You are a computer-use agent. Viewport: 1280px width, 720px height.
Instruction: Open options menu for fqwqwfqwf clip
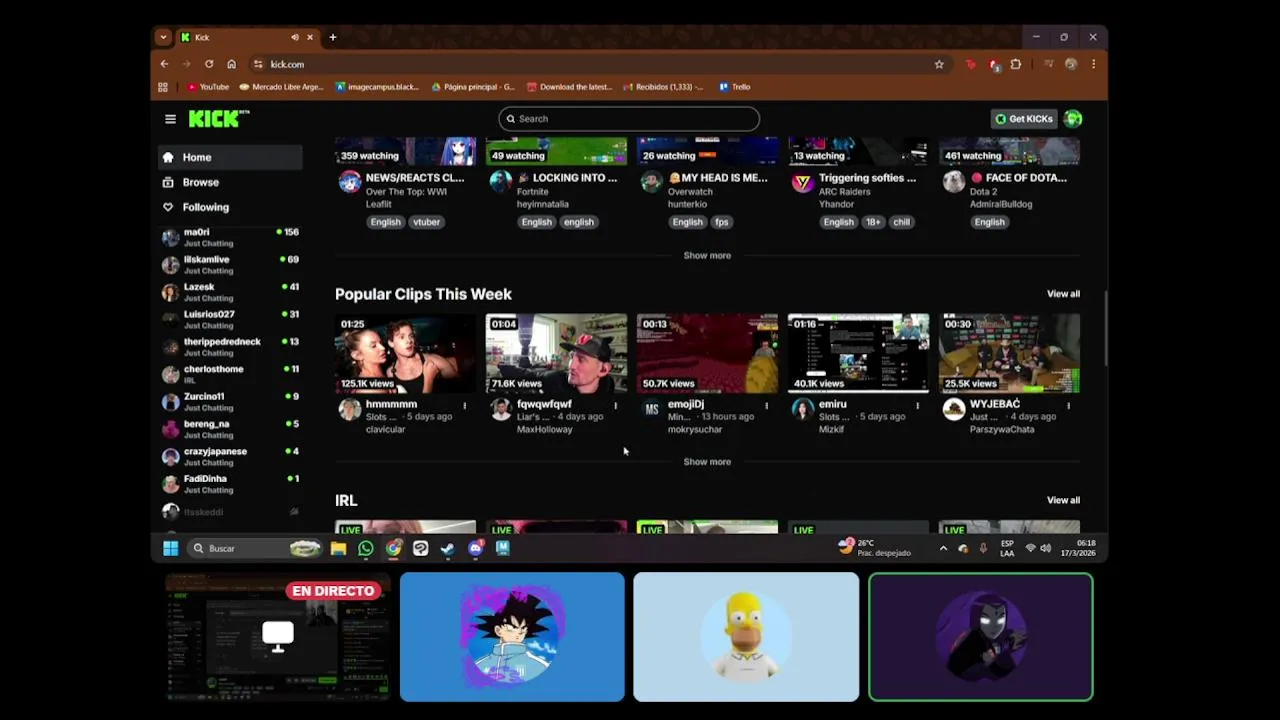(616, 405)
